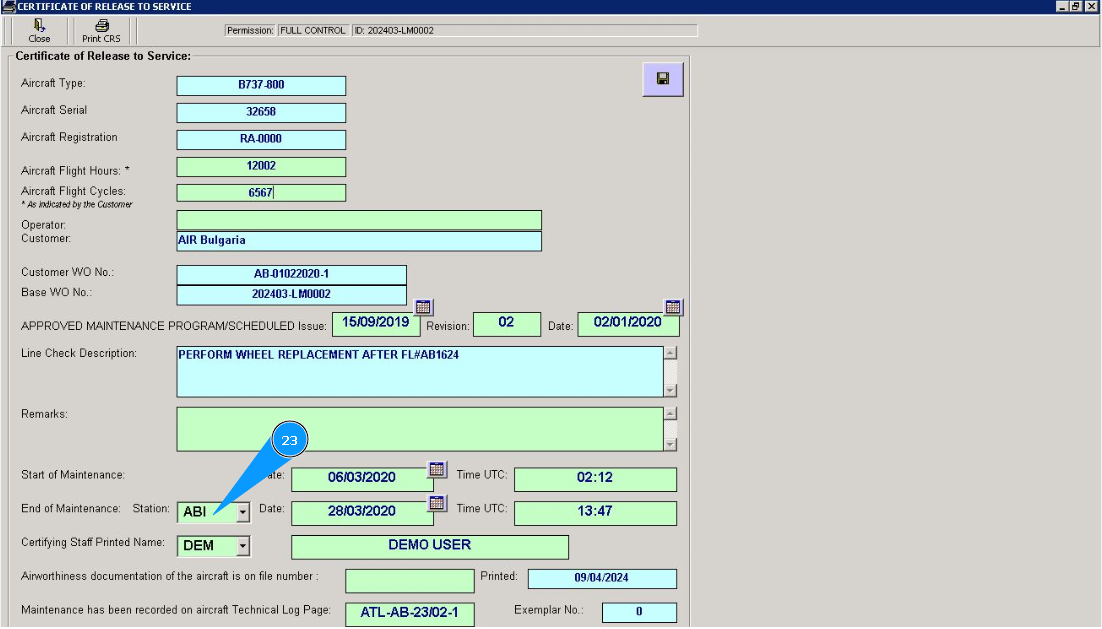Expand the Certifying Staff DEM dropdown

tap(242, 546)
